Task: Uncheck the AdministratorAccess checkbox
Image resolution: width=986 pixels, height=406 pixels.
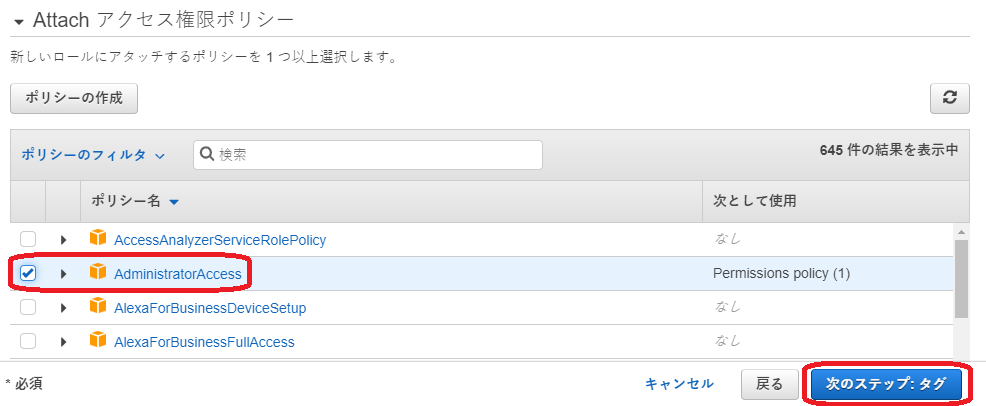Action: click(28, 273)
